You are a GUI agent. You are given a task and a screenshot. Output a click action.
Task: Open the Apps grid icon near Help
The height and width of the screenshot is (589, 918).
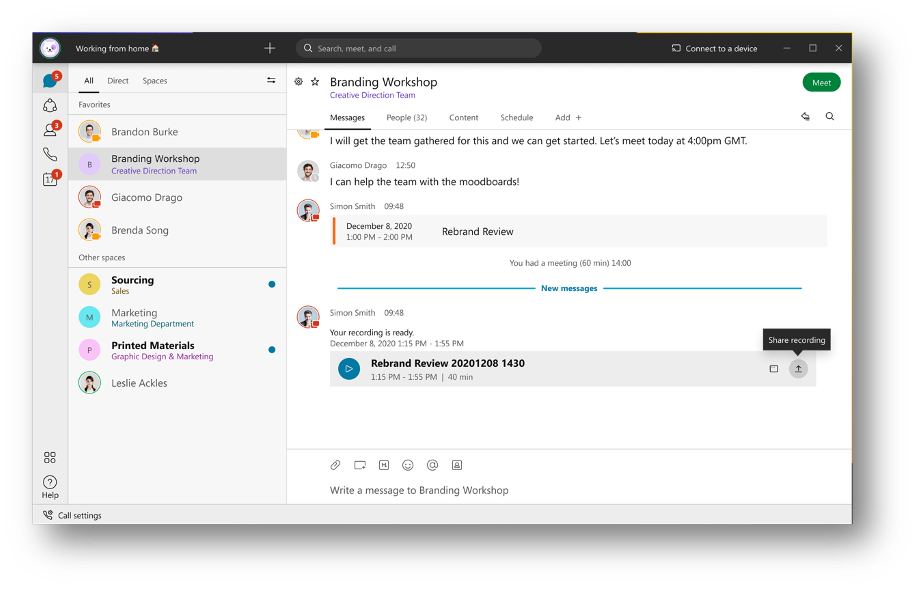pos(50,457)
